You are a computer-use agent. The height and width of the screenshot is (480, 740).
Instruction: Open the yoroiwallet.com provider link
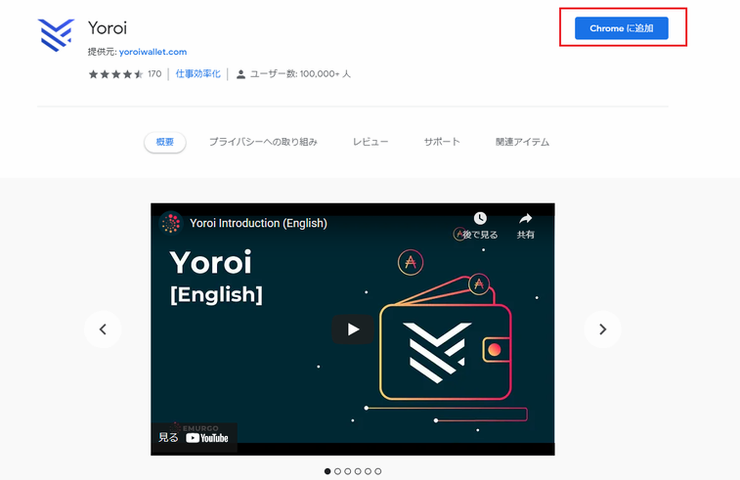click(x=153, y=52)
